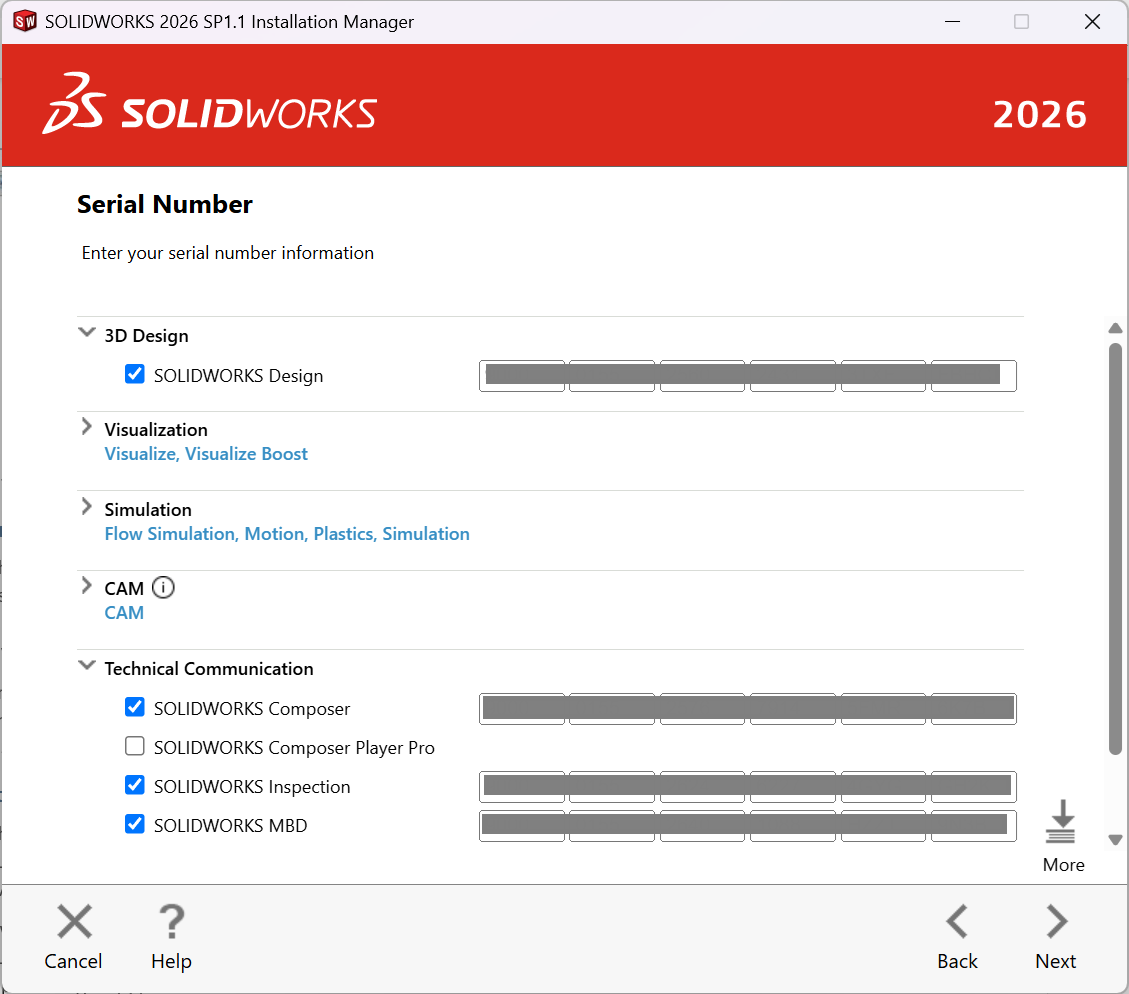The image size is (1129, 994).
Task: Uncheck the SOLIDWORKS Inspection checkbox
Action: (135, 785)
